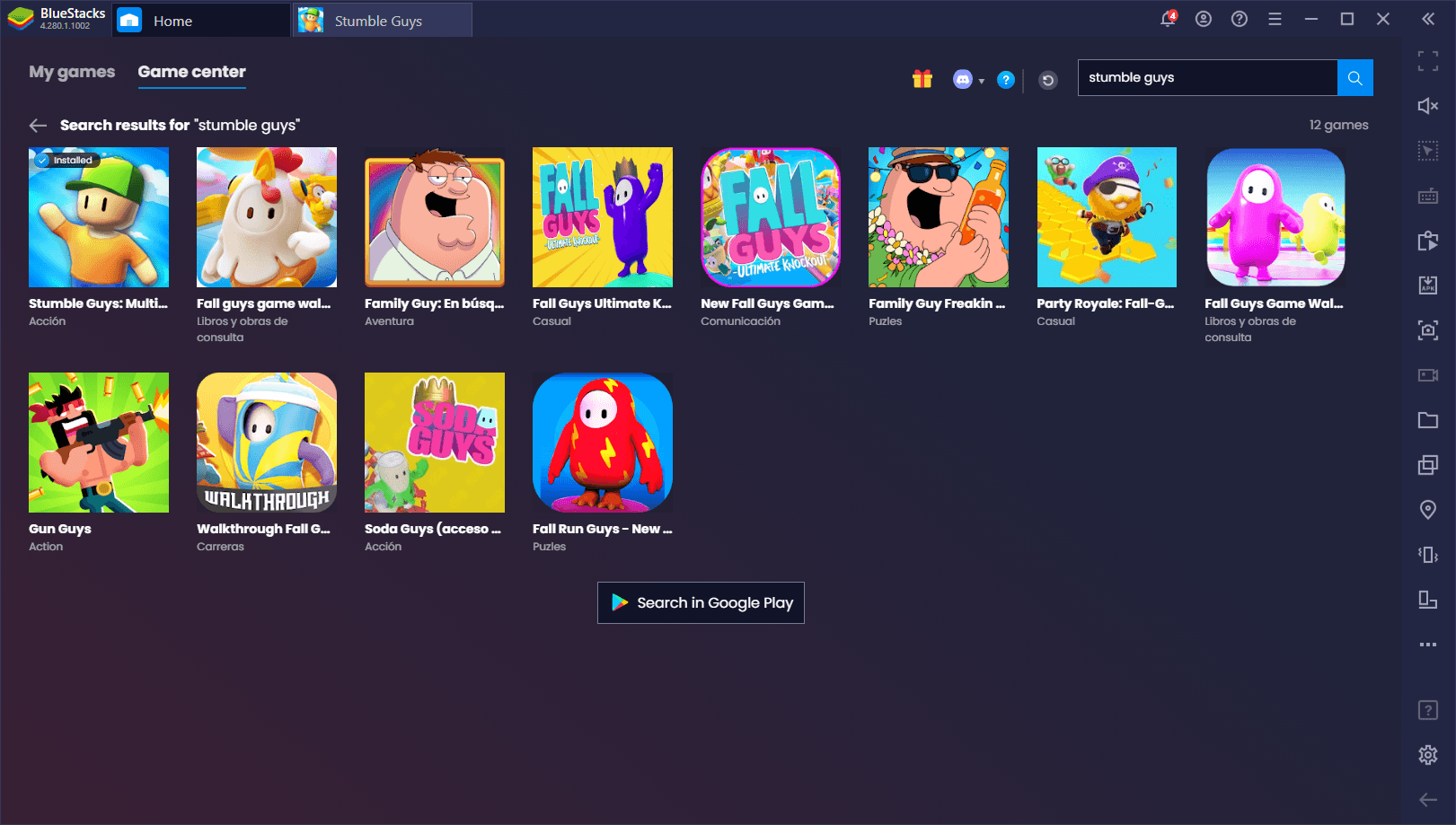Open Fall Guys Game Wal... pink thumbnail

click(1275, 217)
